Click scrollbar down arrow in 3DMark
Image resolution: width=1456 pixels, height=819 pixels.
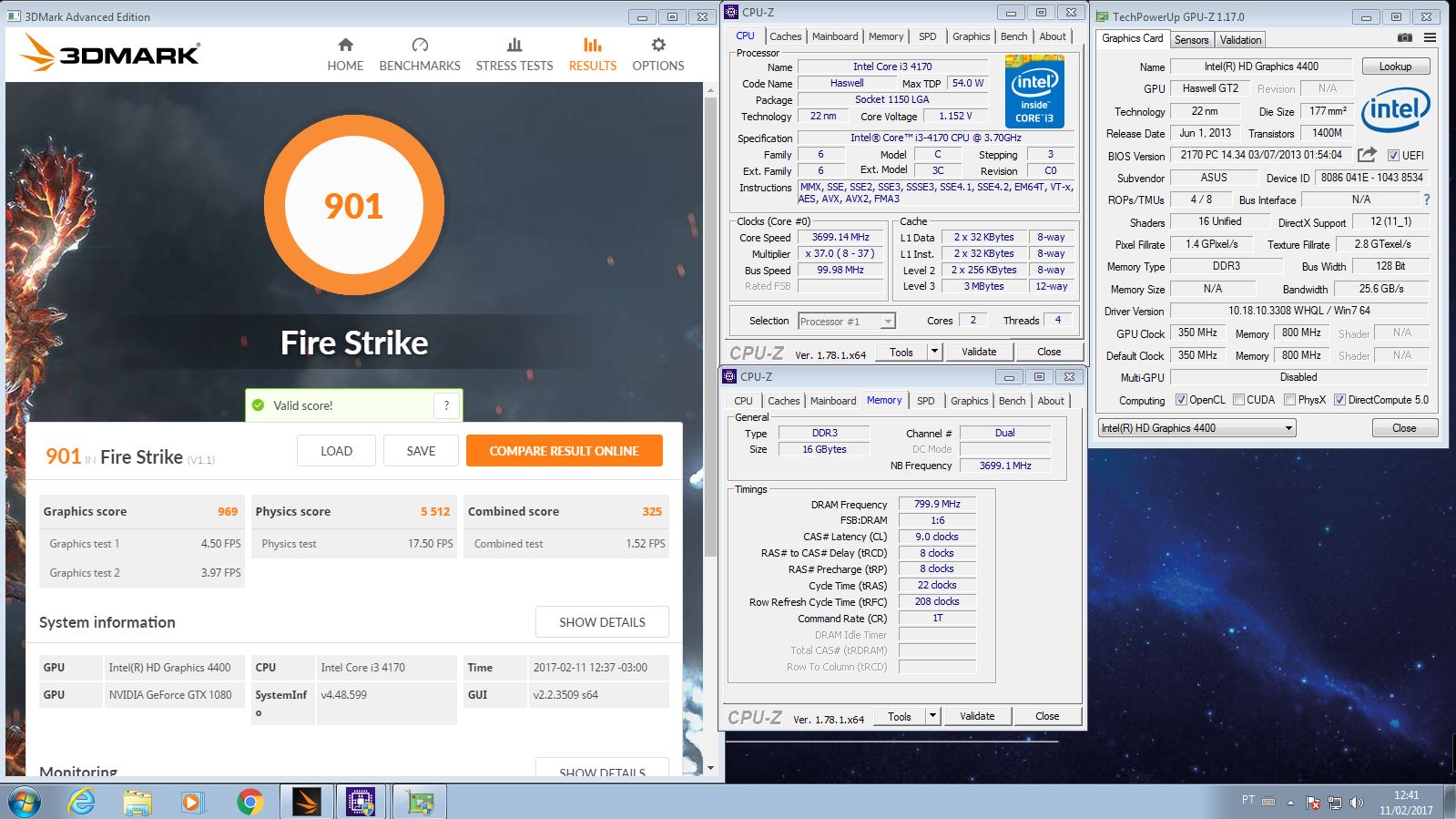(x=711, y=769)
